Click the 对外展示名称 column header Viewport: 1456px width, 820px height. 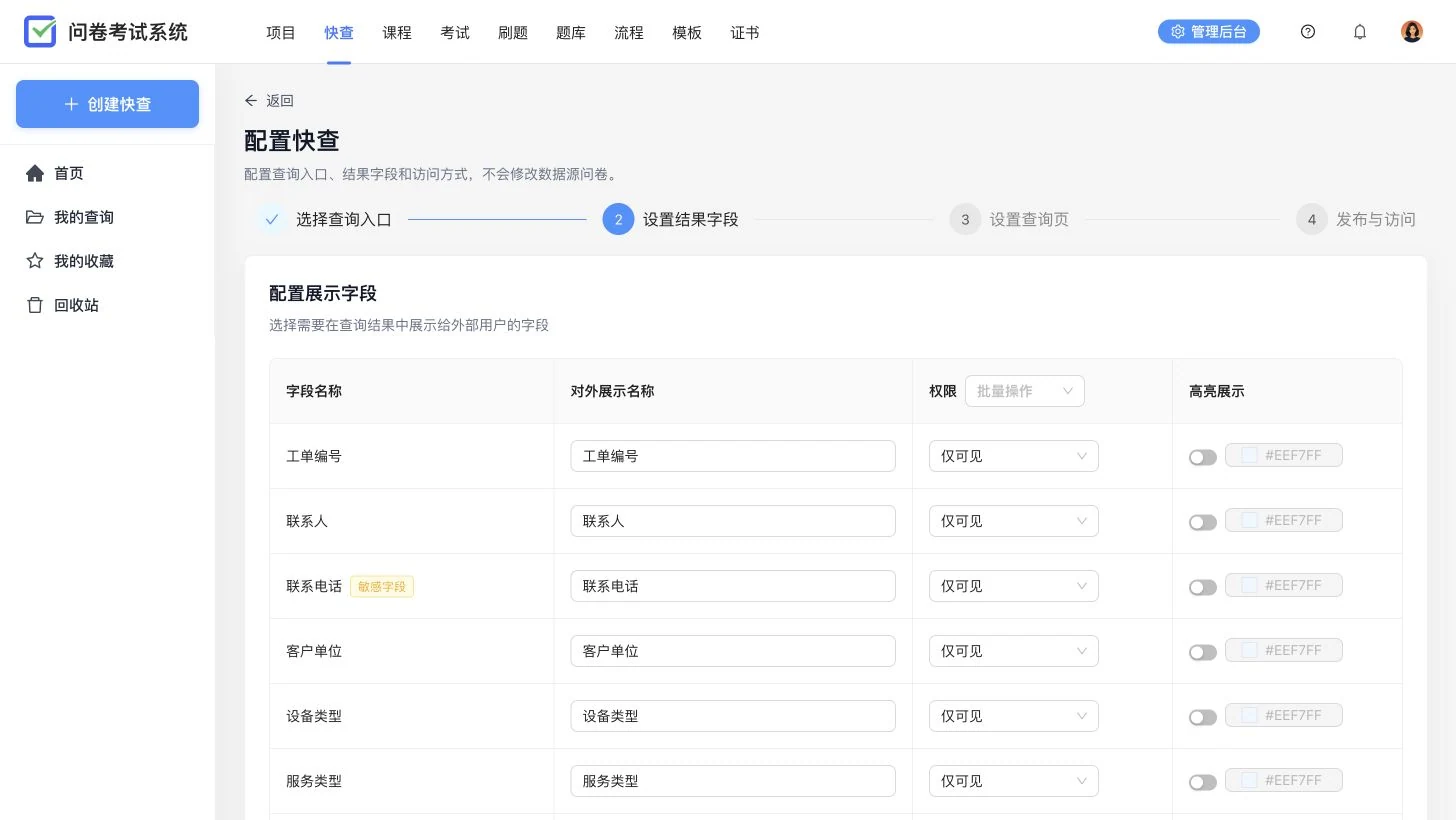click(x=612, y=392)
